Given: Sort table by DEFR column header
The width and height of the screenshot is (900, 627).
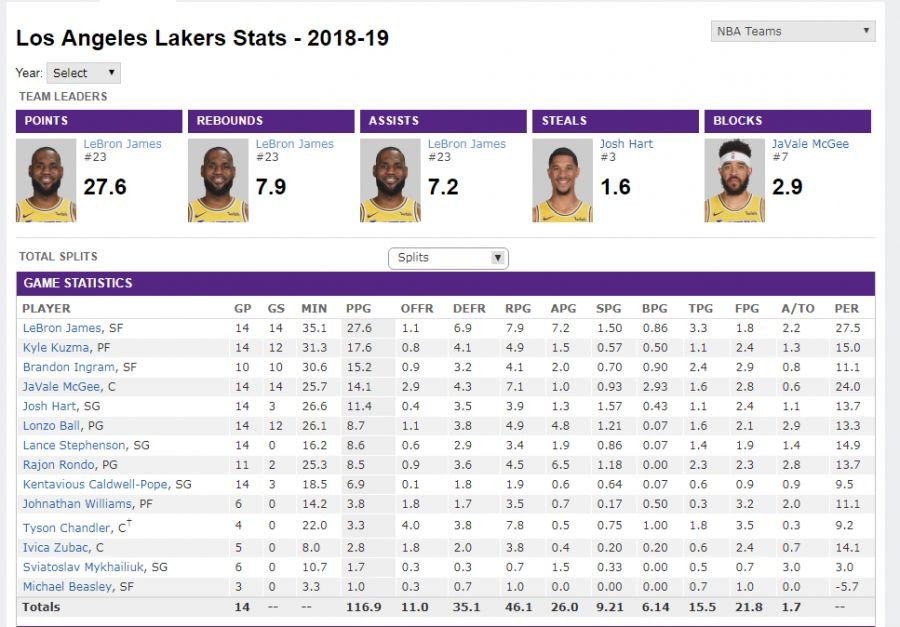Looking at the screenshot, I should click(x=469, y=308).
